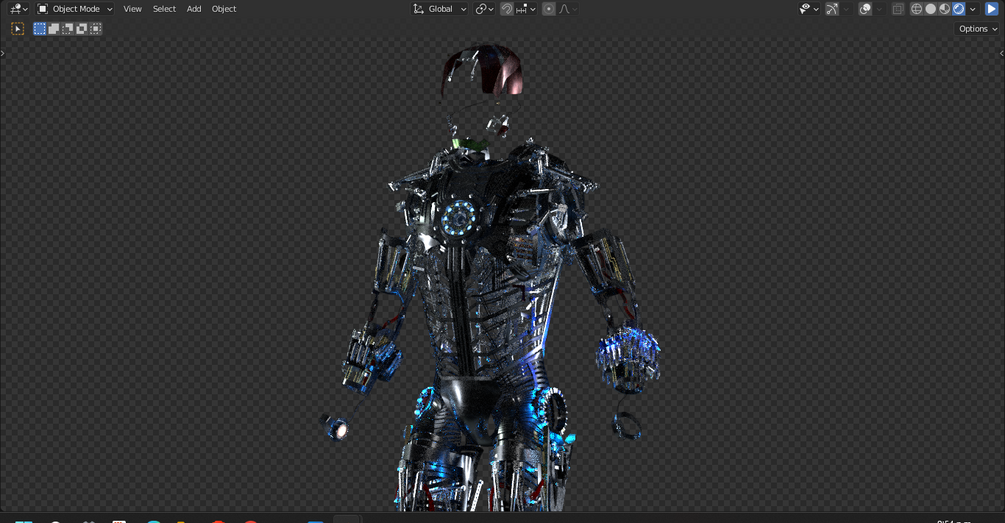Open the Object menu
The image size is (1005, 523).
click(x=224, y=9)
